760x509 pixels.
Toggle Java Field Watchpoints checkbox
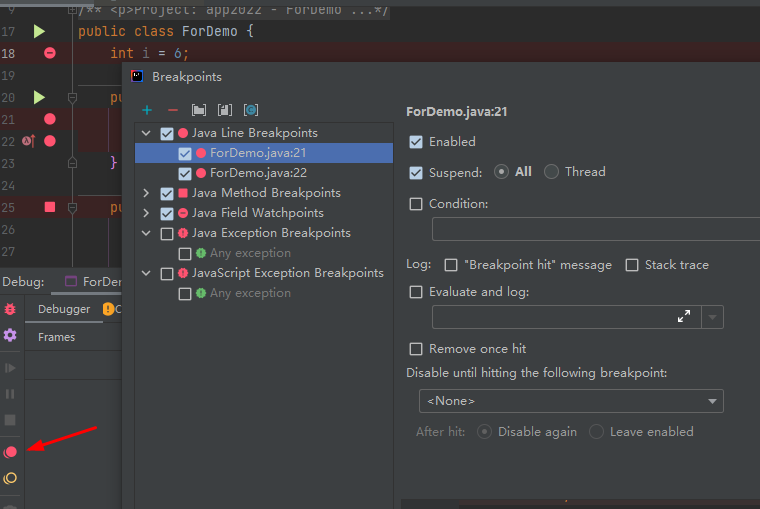point(167,213)
